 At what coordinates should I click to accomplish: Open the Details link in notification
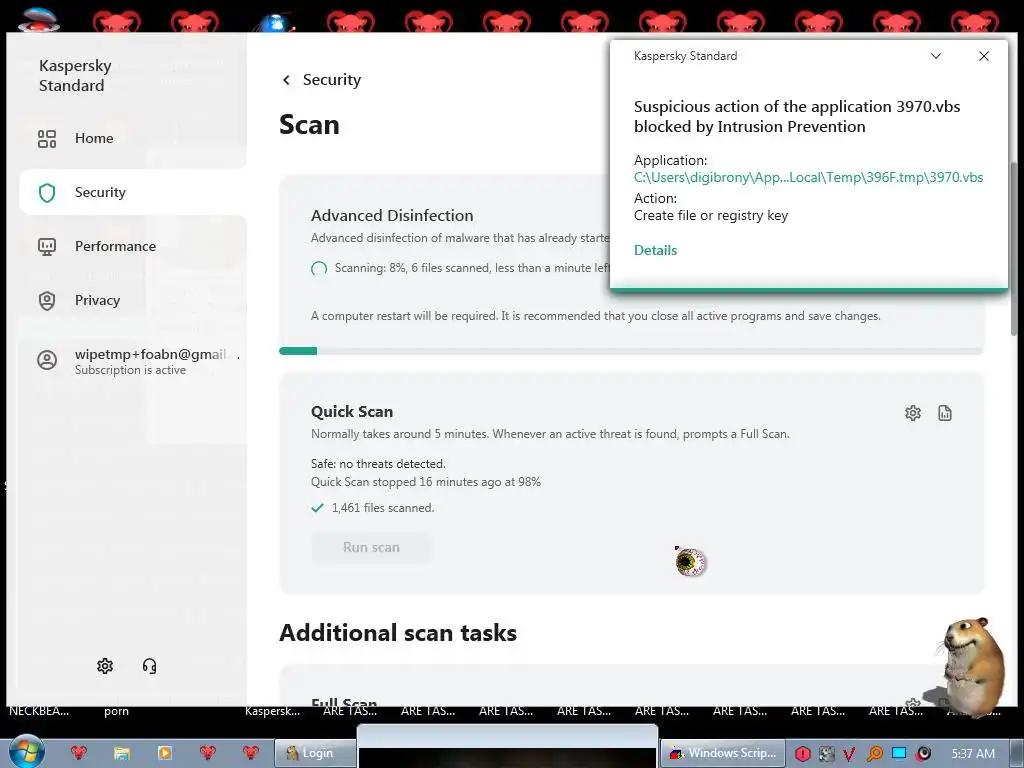[656, 250]
